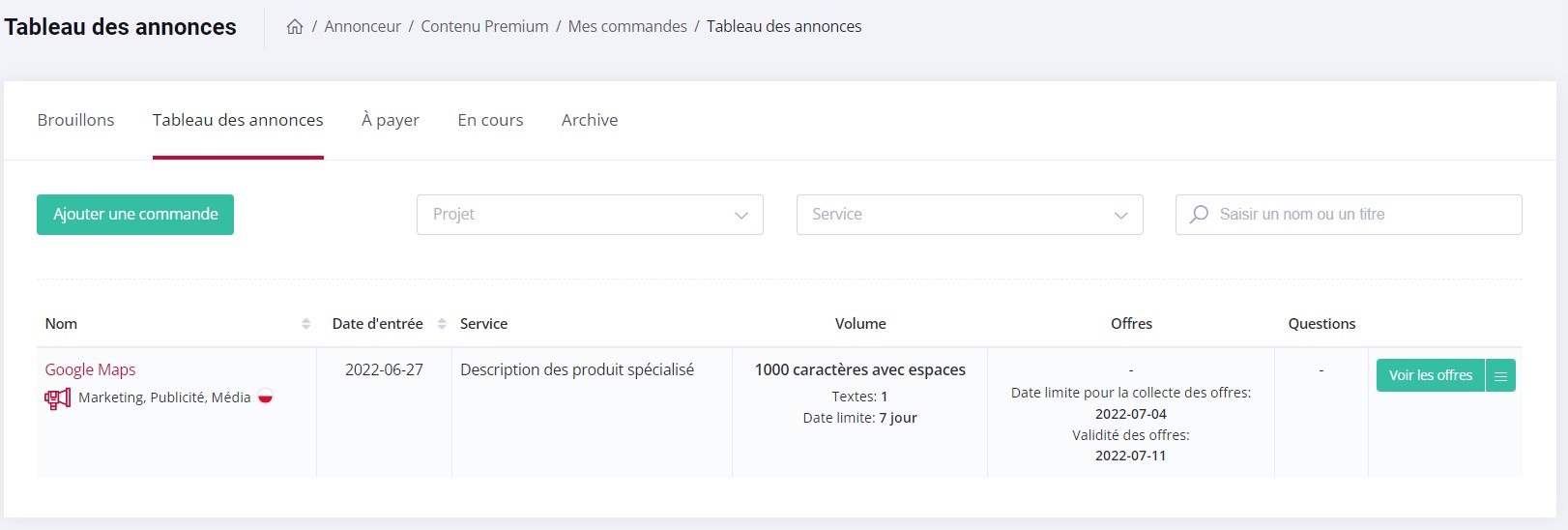Click the Volume column header
The height and width of the screenshot is (530, 1568).
coord(860,324)
